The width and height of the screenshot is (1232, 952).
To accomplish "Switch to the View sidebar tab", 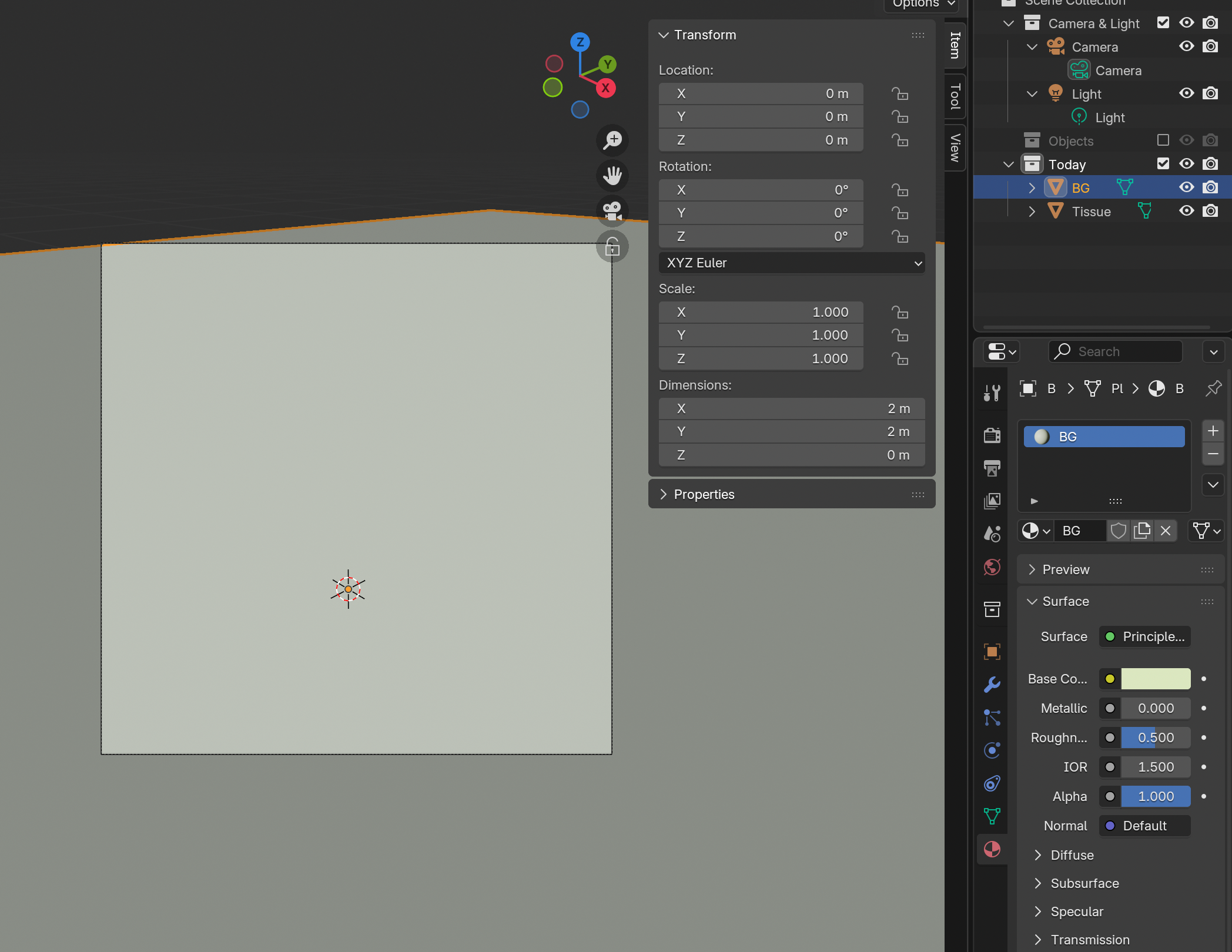I will (955, 148).
